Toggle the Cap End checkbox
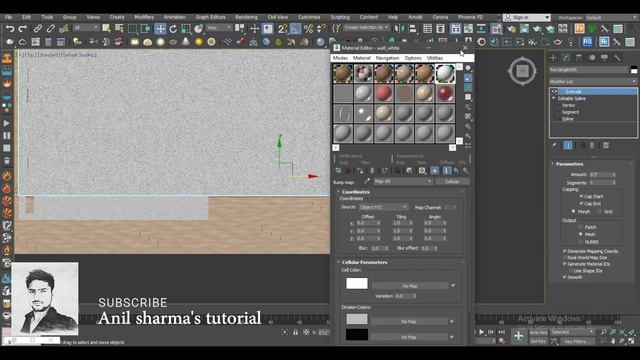The width and height of the screenshot is (640, 360). pos(581,204)
